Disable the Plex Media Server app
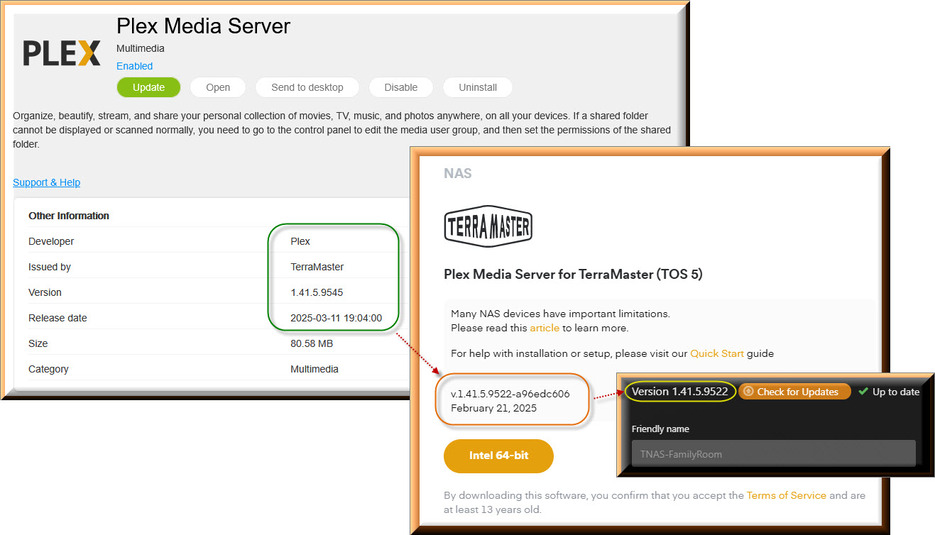 click(x=401, y=87)
